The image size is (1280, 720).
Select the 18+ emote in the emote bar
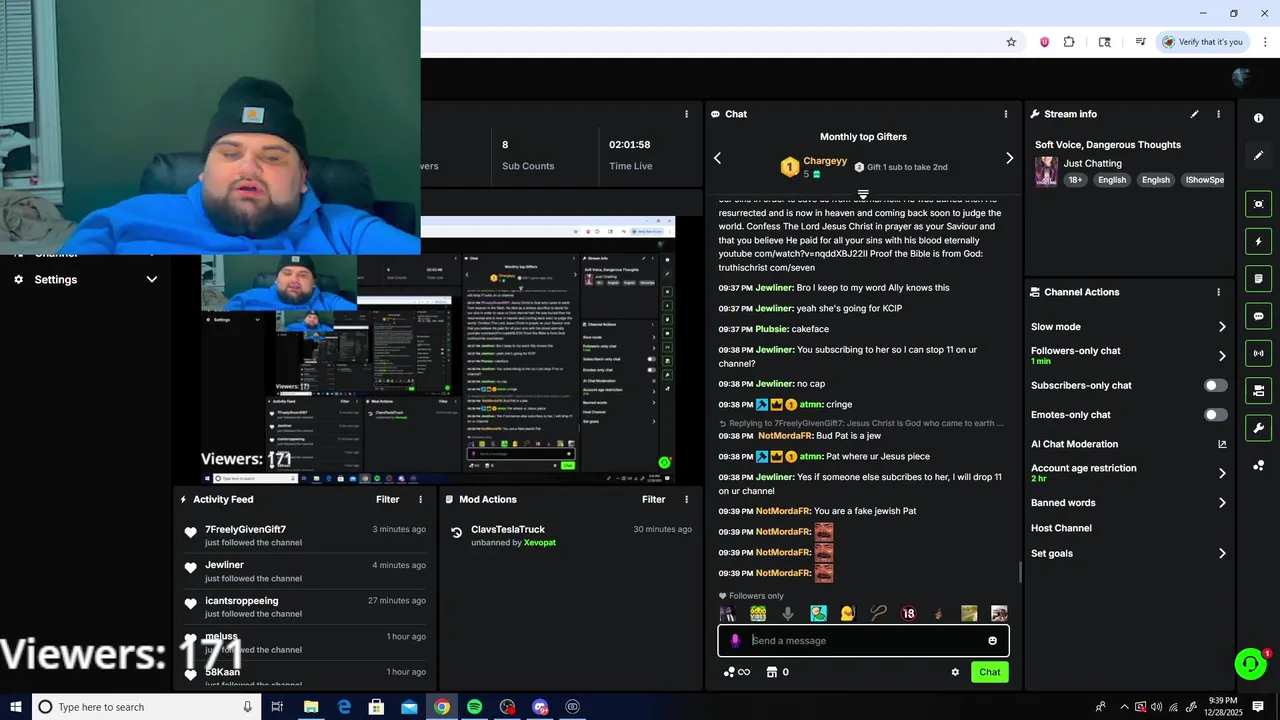coord(908,613)
